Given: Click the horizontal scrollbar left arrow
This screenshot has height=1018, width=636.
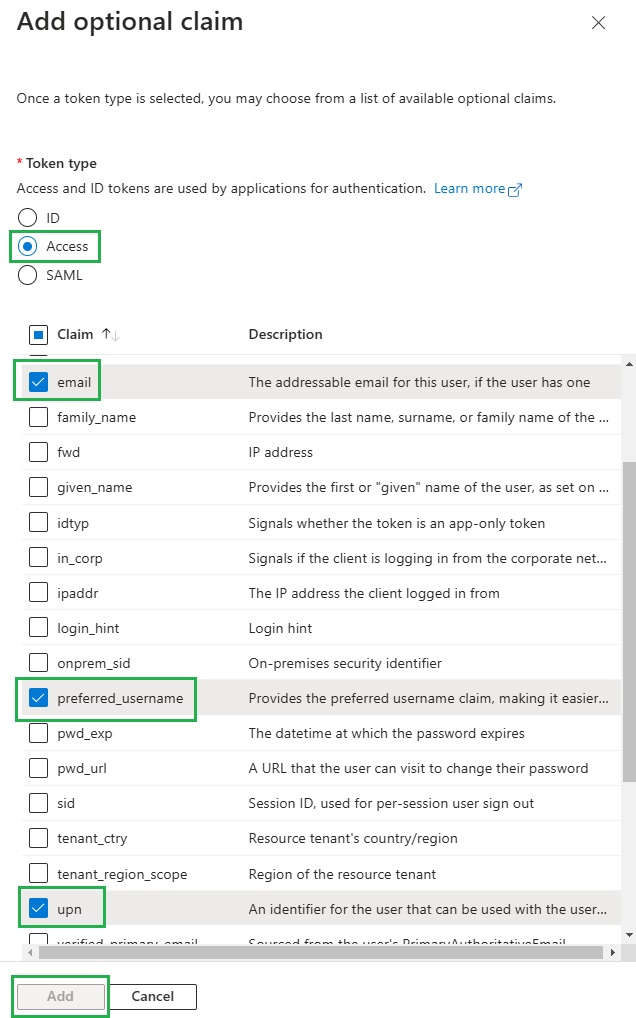Looking at the screenshot, I should click(x=30, y=952).
